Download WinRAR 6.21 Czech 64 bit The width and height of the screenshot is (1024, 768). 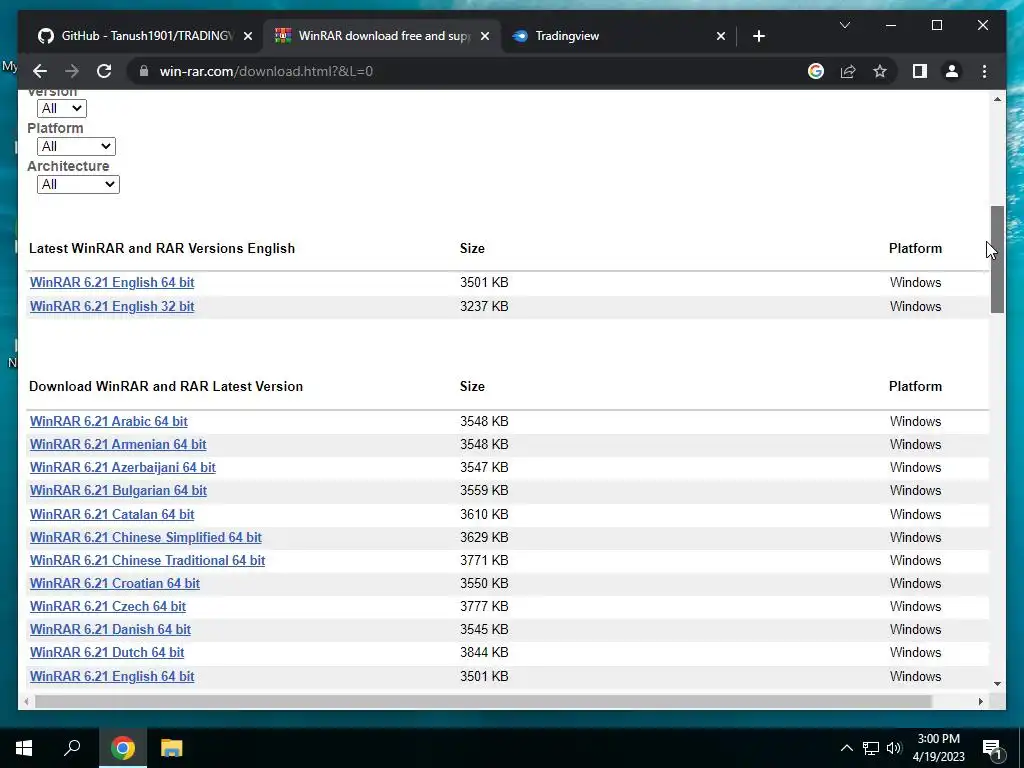click(x=108, y=606)
